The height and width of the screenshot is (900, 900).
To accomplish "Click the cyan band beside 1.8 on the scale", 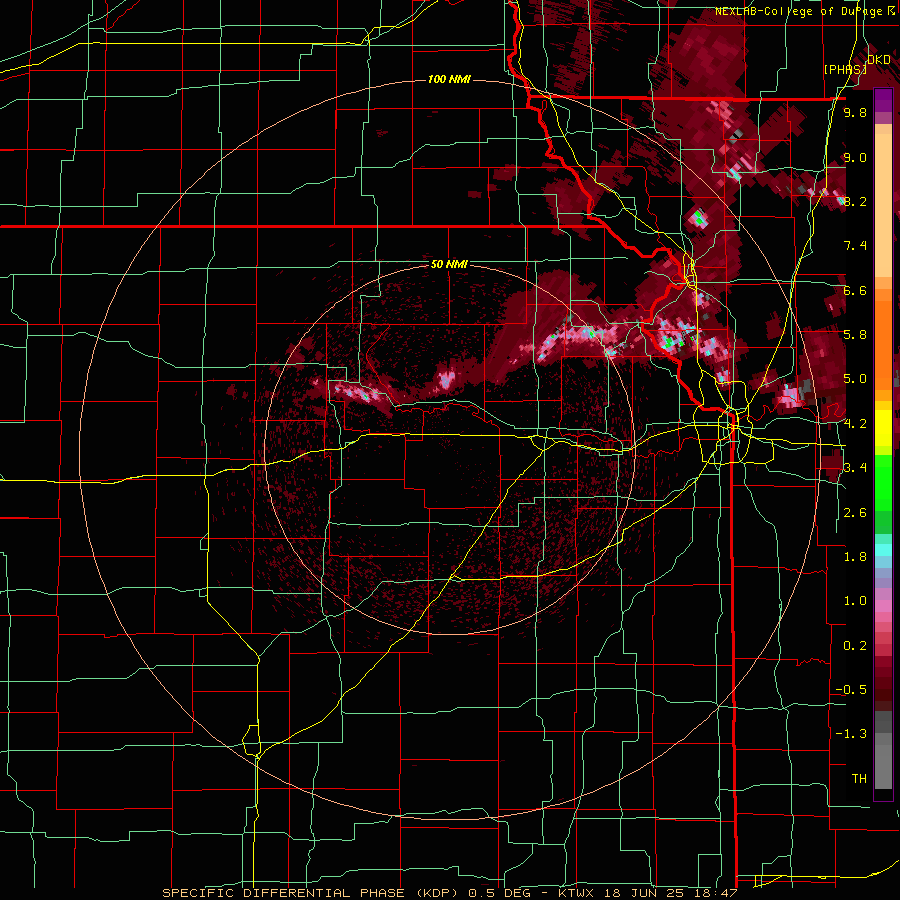I will [x=883, y=550].
